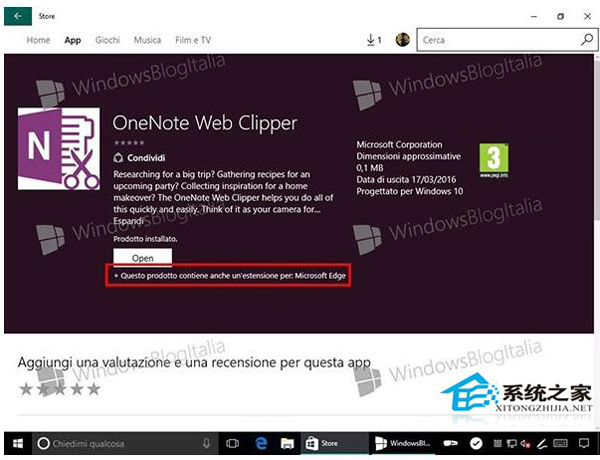Click the Open button
Image resolution: width=600 pixels, height=460 pixels.
(142, 258)
